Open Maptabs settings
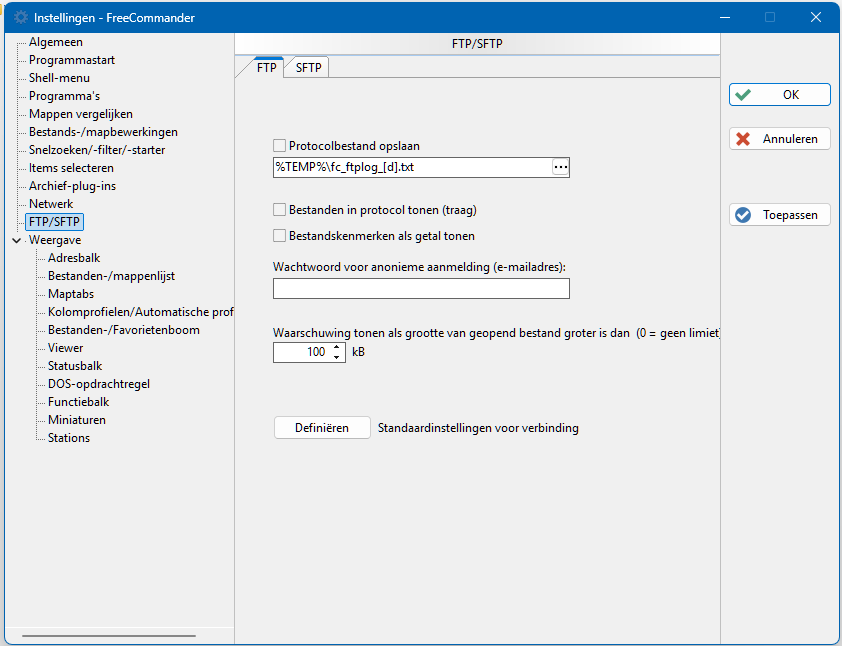Image resolution: width=842 pixels, height=646 pixels. 71,294
